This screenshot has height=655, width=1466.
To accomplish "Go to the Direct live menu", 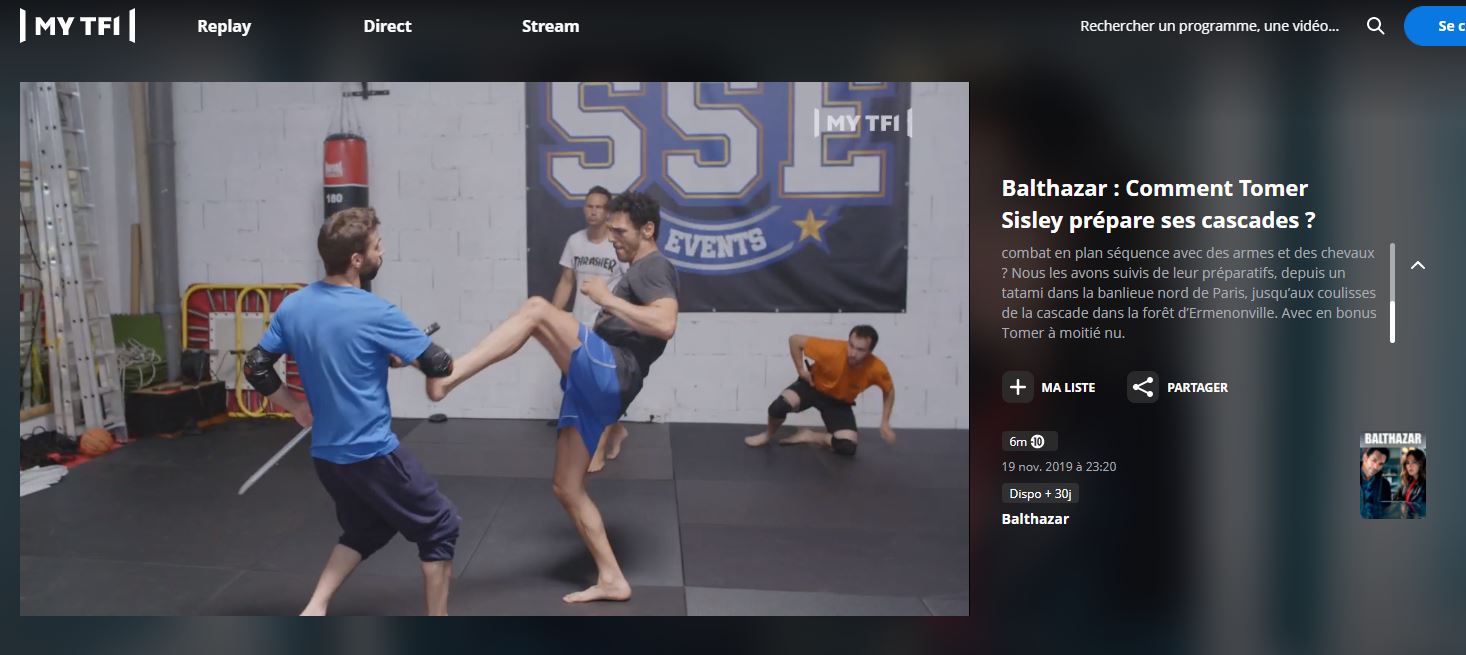I will tap(387, 26).
